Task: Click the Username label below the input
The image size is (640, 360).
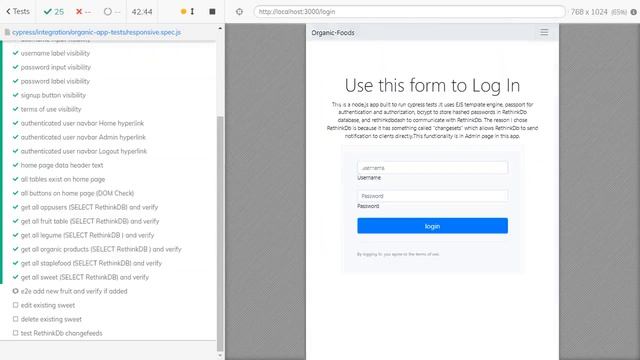Action: [369, 178]
